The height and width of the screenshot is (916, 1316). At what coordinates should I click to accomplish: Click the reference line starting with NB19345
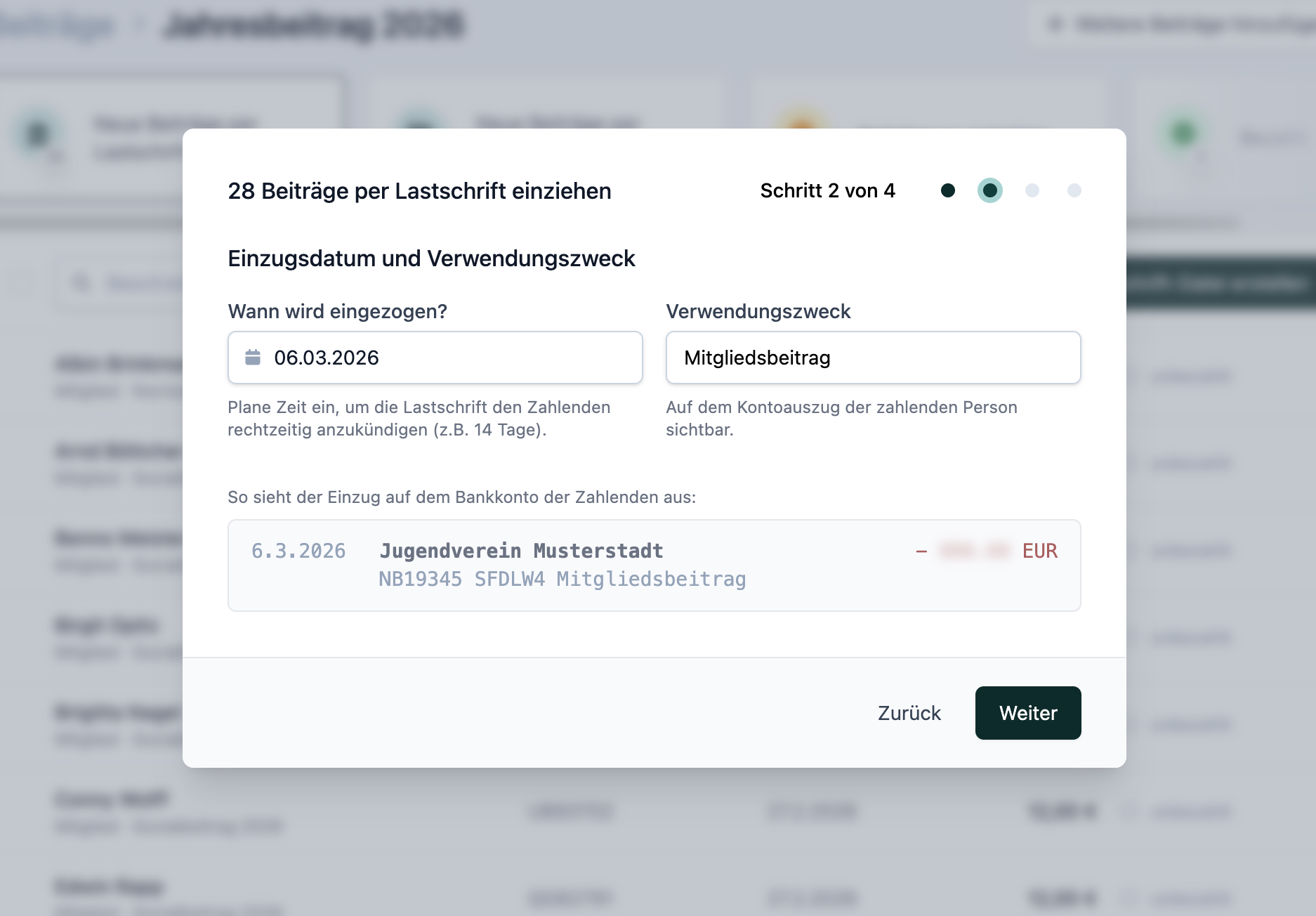562,579
